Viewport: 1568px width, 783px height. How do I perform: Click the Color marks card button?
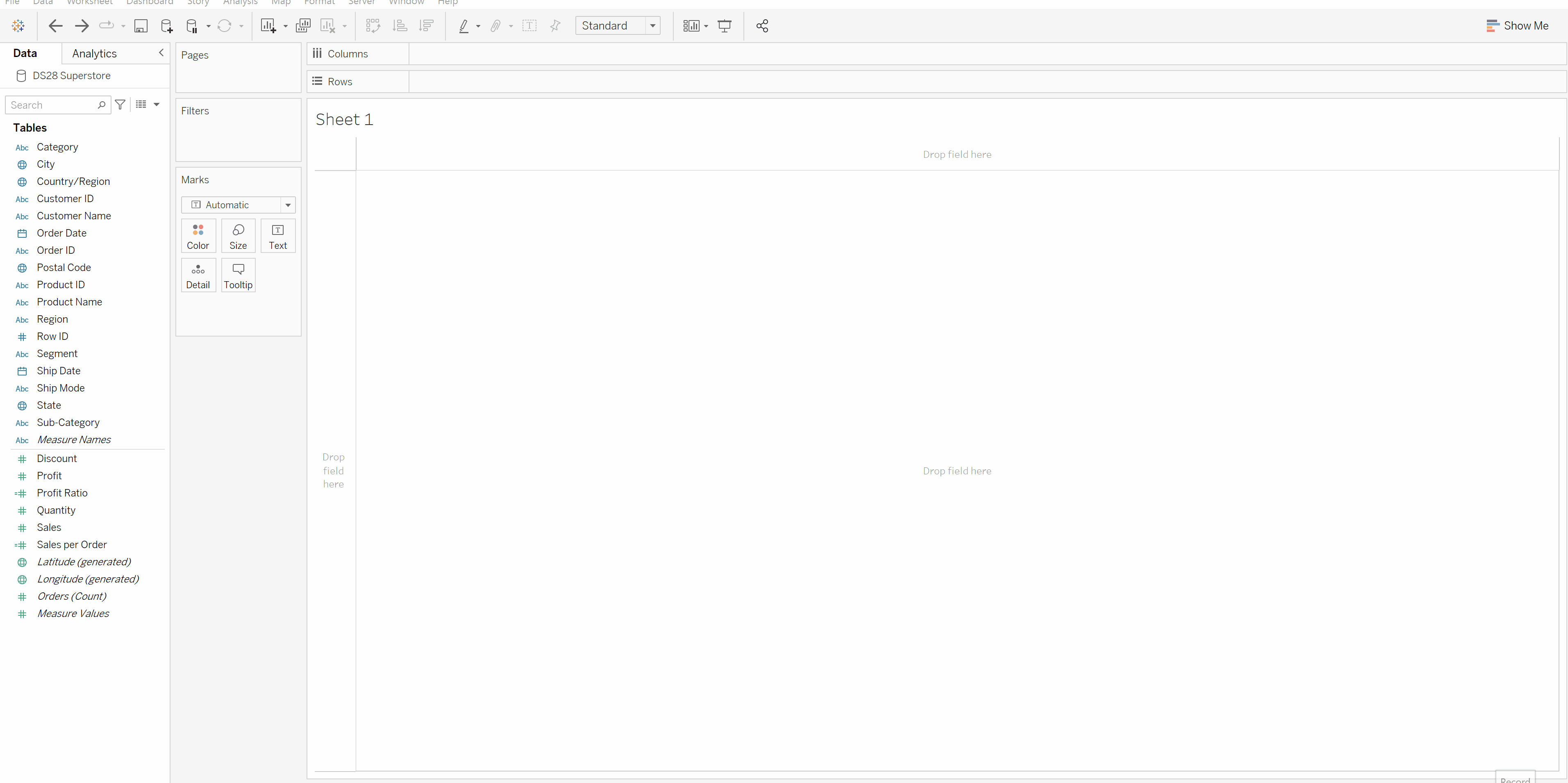(198, 236)
